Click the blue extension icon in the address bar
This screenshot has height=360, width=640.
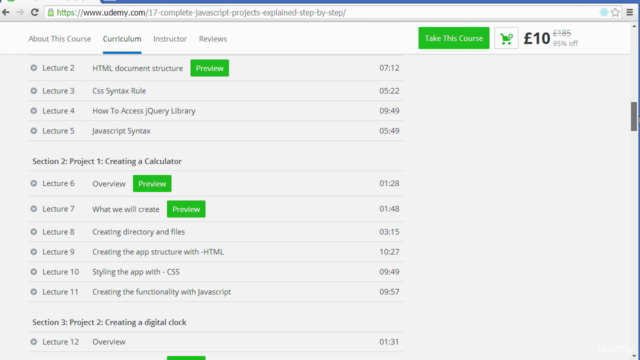[x=604, y=13]
